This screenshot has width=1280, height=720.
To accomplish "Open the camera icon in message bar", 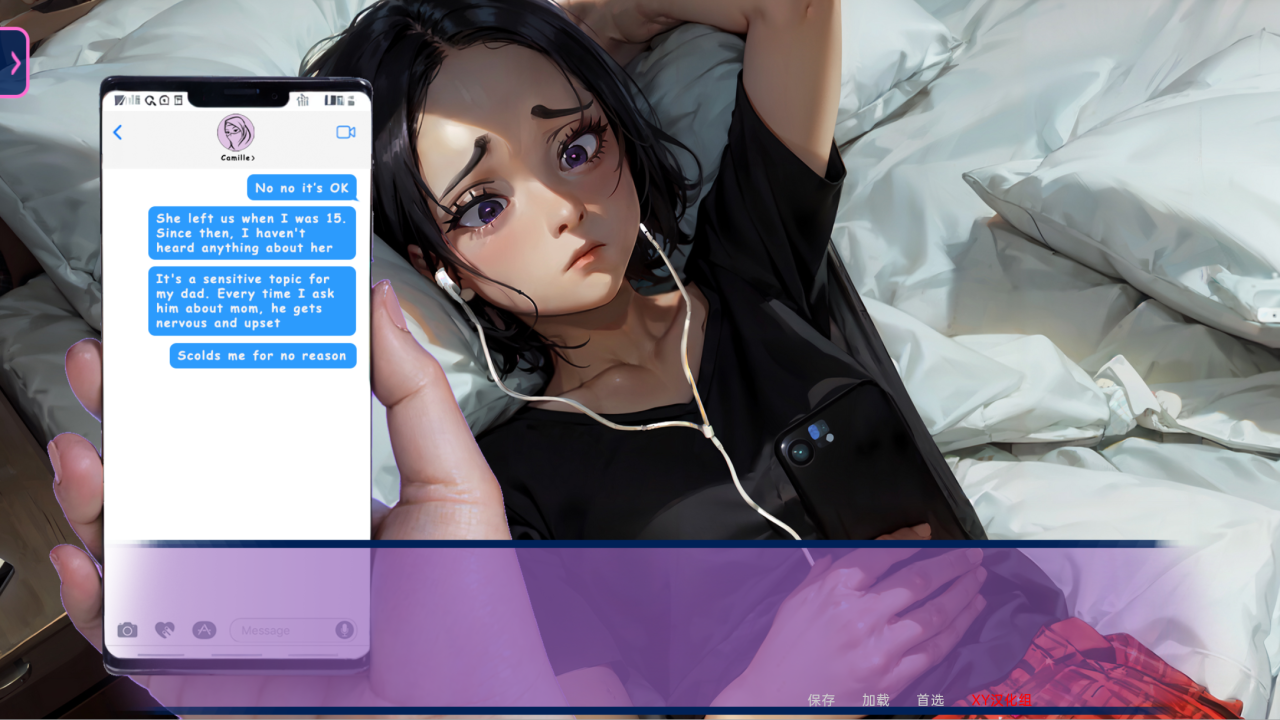I will [x=127, y=630].
